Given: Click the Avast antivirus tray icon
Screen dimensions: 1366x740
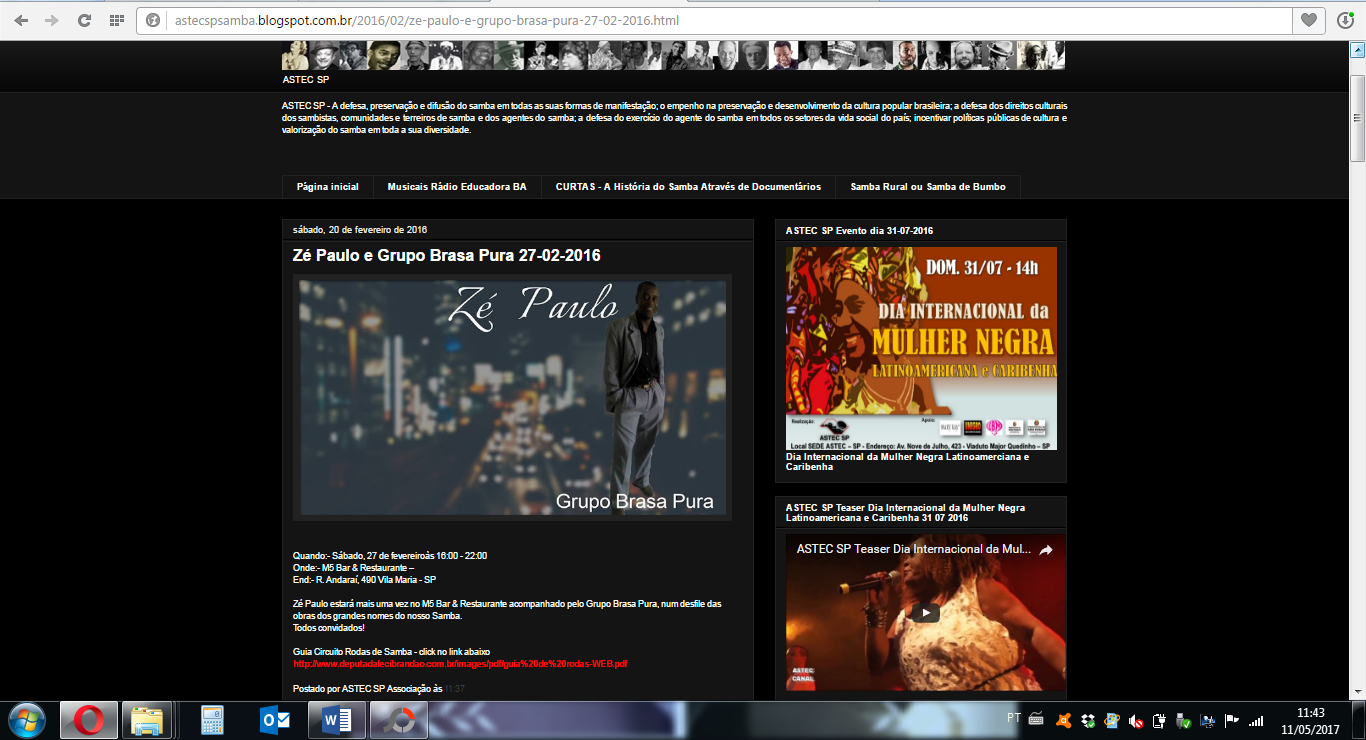Looking at the screenshot, I should [x=1064, y=720].
